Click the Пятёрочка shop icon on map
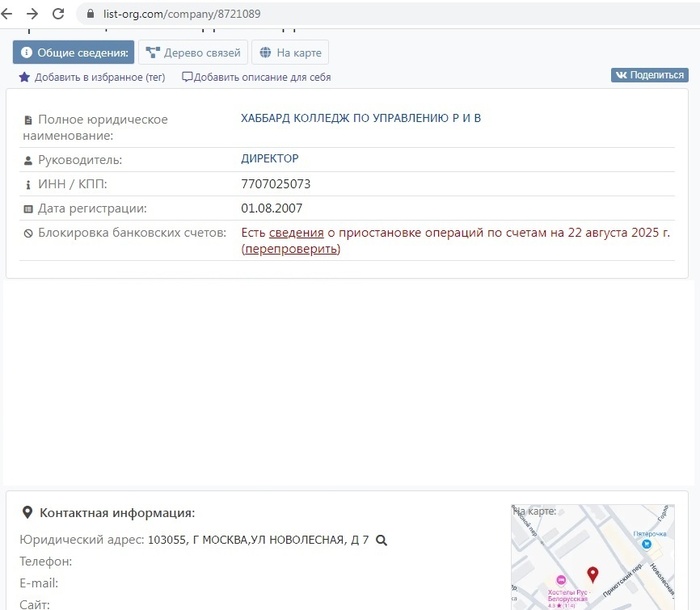The width and height of the screenshot is (700, 610). 646,544
